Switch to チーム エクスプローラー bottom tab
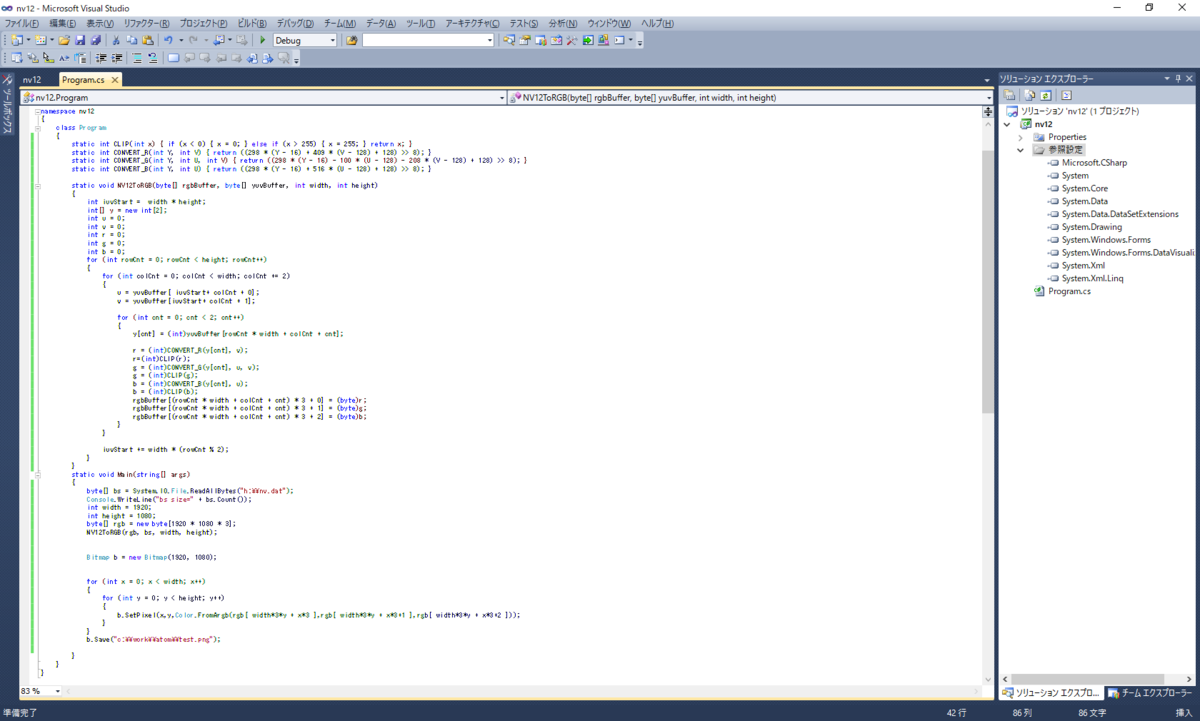1200x721 pixels. pyautogui.click(x=1149, y=692)
